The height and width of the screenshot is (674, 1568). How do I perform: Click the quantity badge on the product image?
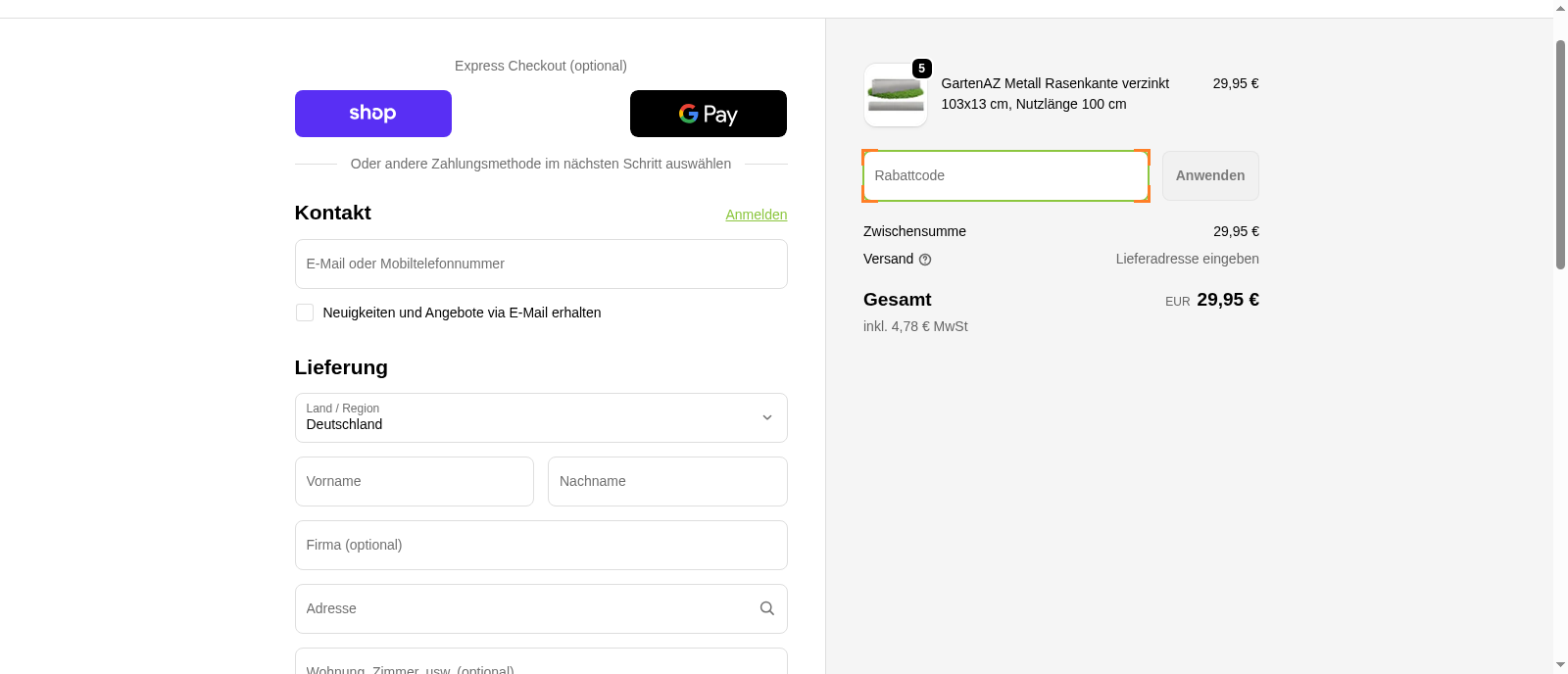(921, 69)
